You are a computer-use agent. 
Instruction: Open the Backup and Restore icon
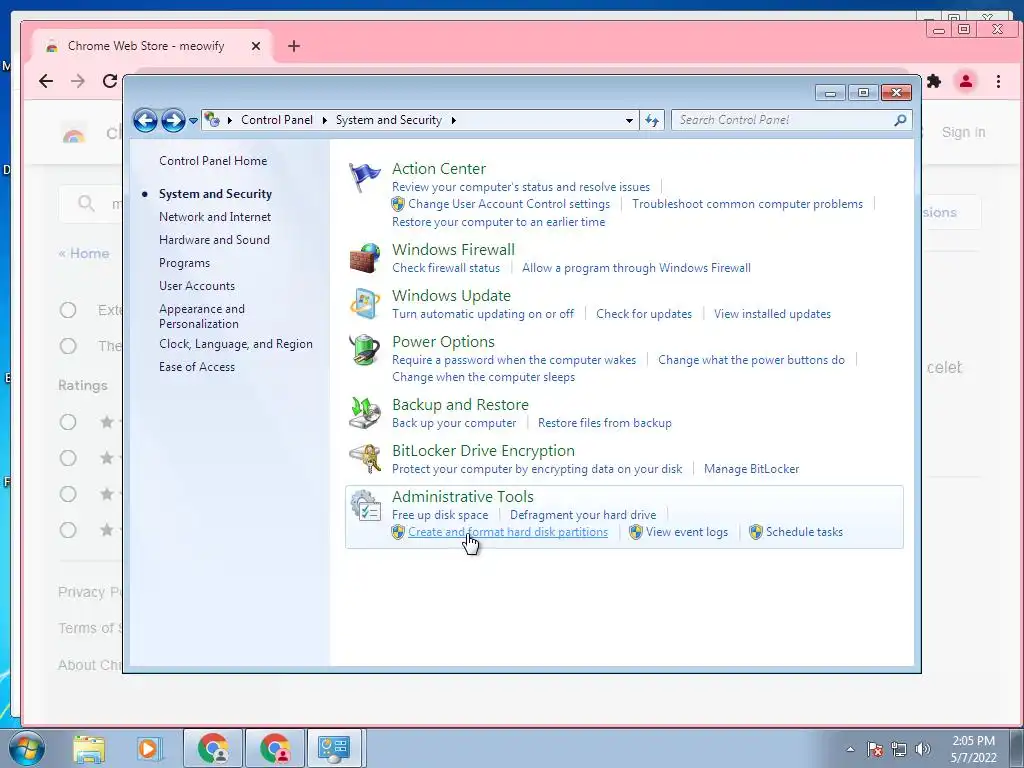tap(364, 413)
